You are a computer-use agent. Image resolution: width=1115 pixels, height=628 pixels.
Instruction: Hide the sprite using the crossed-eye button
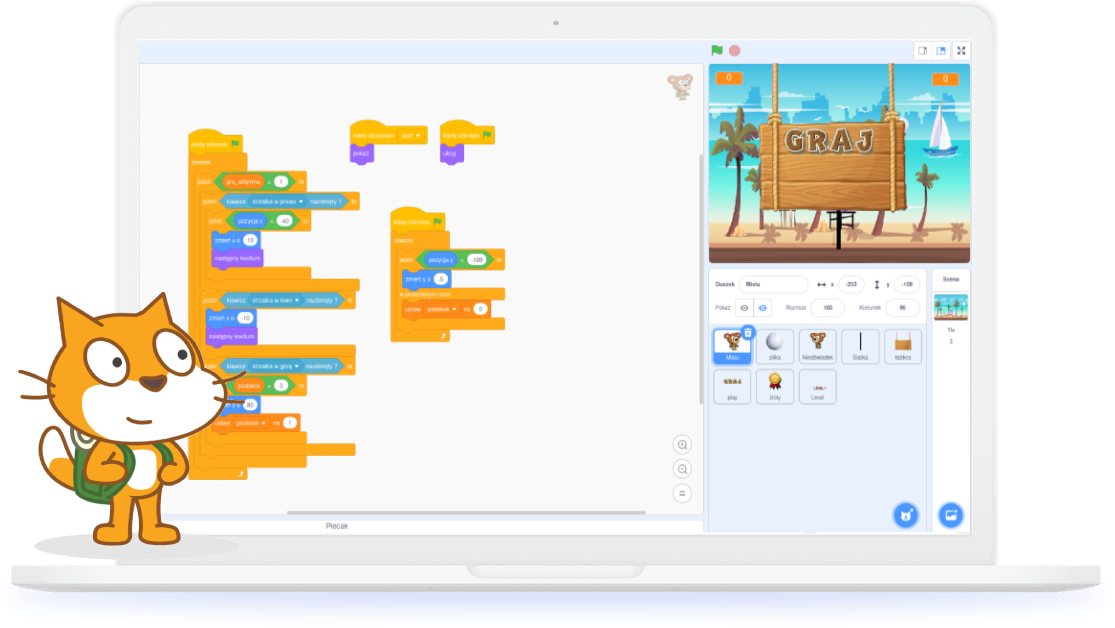click(762, 308)
